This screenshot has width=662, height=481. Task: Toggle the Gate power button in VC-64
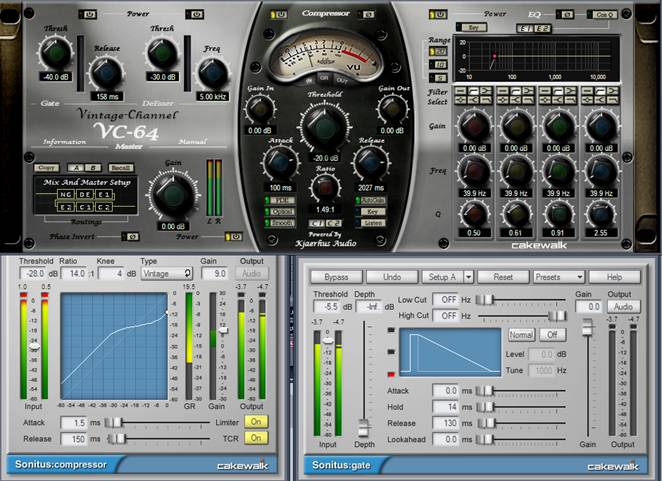click(x=88, y=15)
